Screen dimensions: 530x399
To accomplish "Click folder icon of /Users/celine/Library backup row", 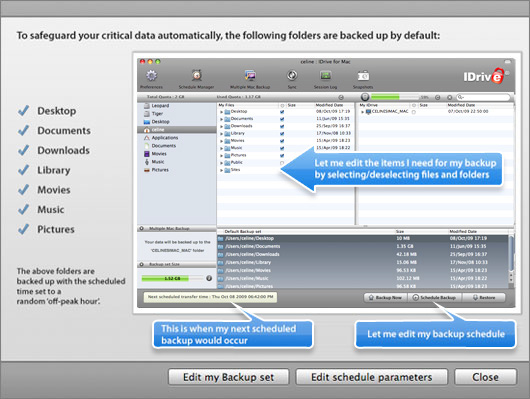I will (221, 263).
